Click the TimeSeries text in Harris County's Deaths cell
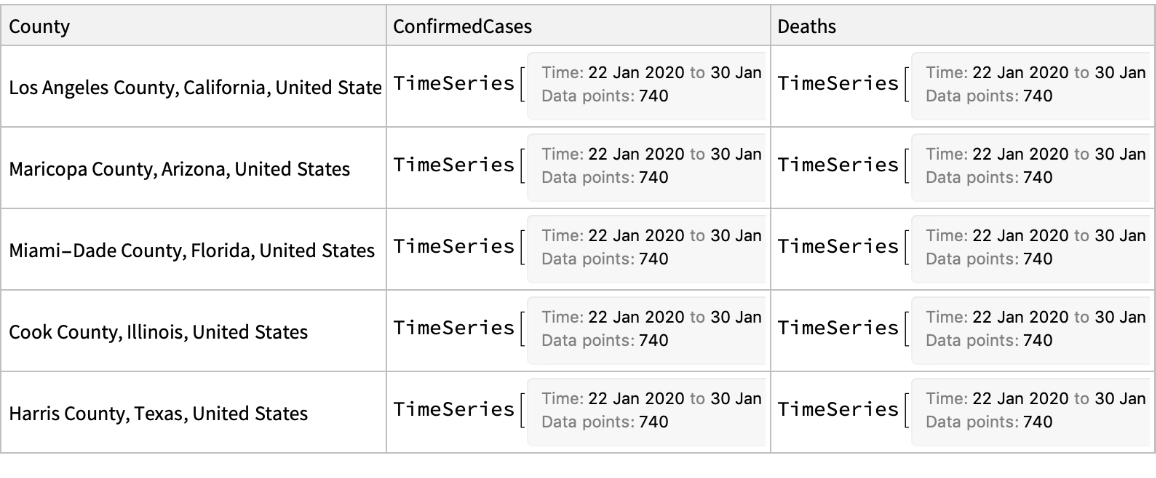Viewport: 1156px width, 478px height. [838, 410]
